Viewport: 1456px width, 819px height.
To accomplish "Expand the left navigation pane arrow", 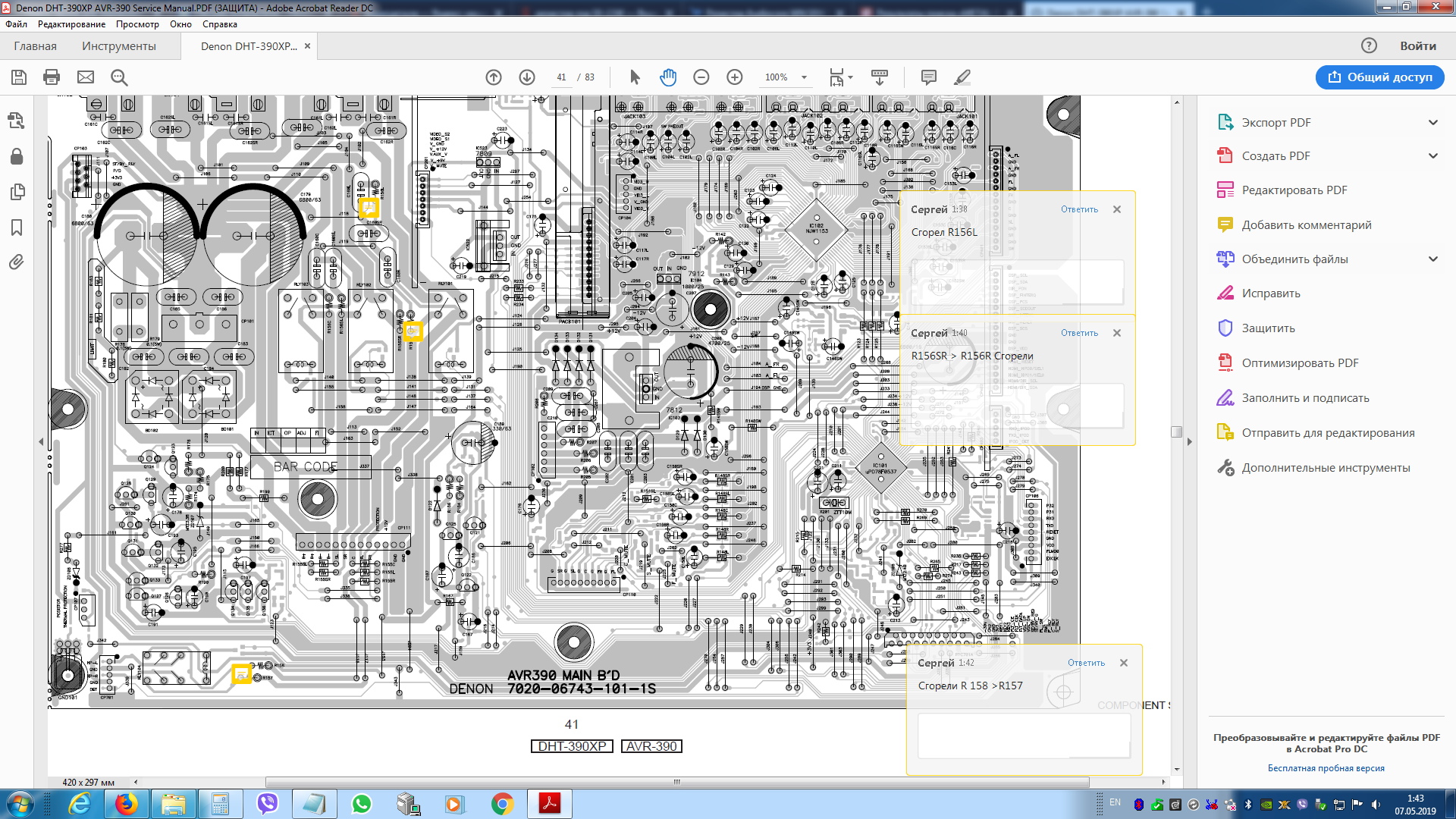I will click(41, 441).
